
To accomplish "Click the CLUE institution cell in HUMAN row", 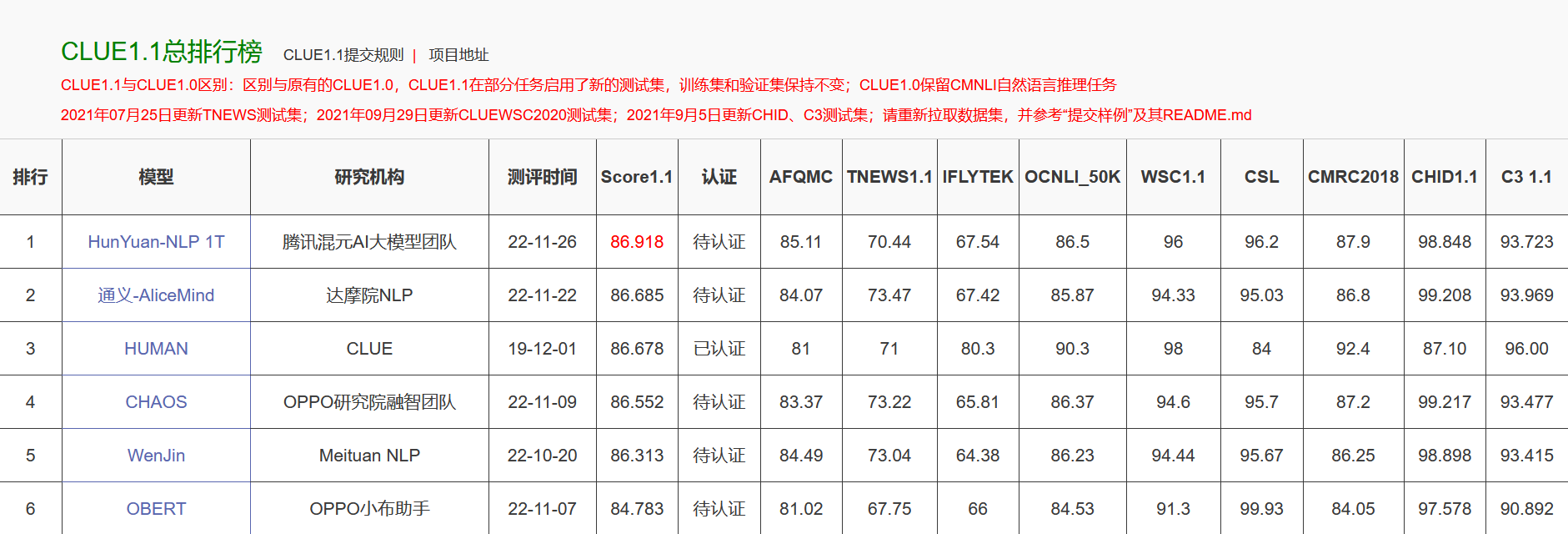I will [x=369, y=349].
